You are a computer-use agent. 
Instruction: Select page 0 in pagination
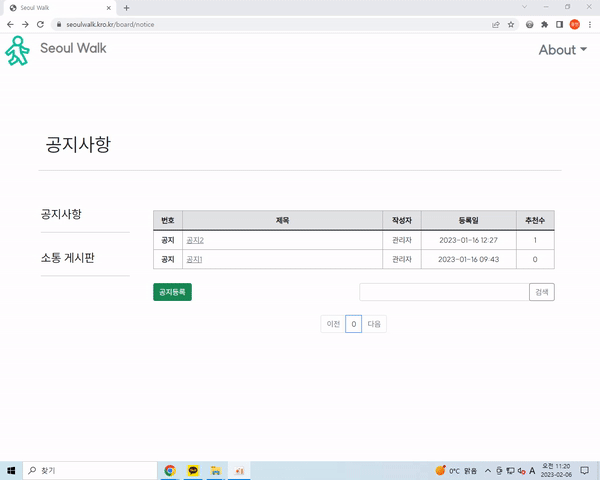click(x=354, y=324)
